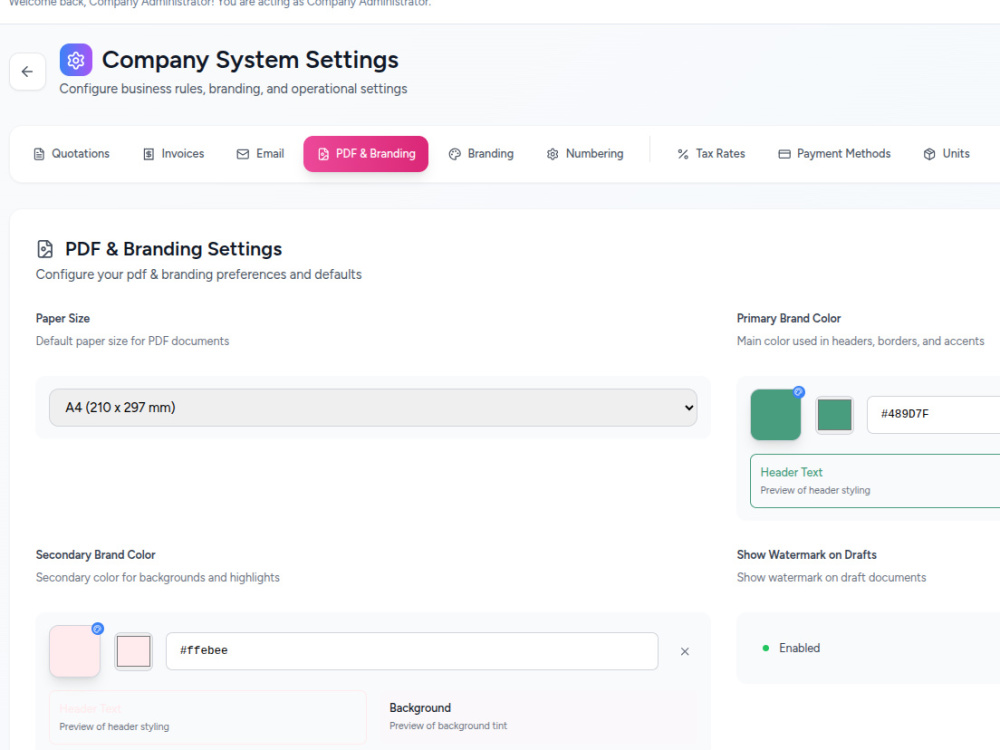Open the small green primary color picker
The image size is (1000, 750).
[835, 415]
